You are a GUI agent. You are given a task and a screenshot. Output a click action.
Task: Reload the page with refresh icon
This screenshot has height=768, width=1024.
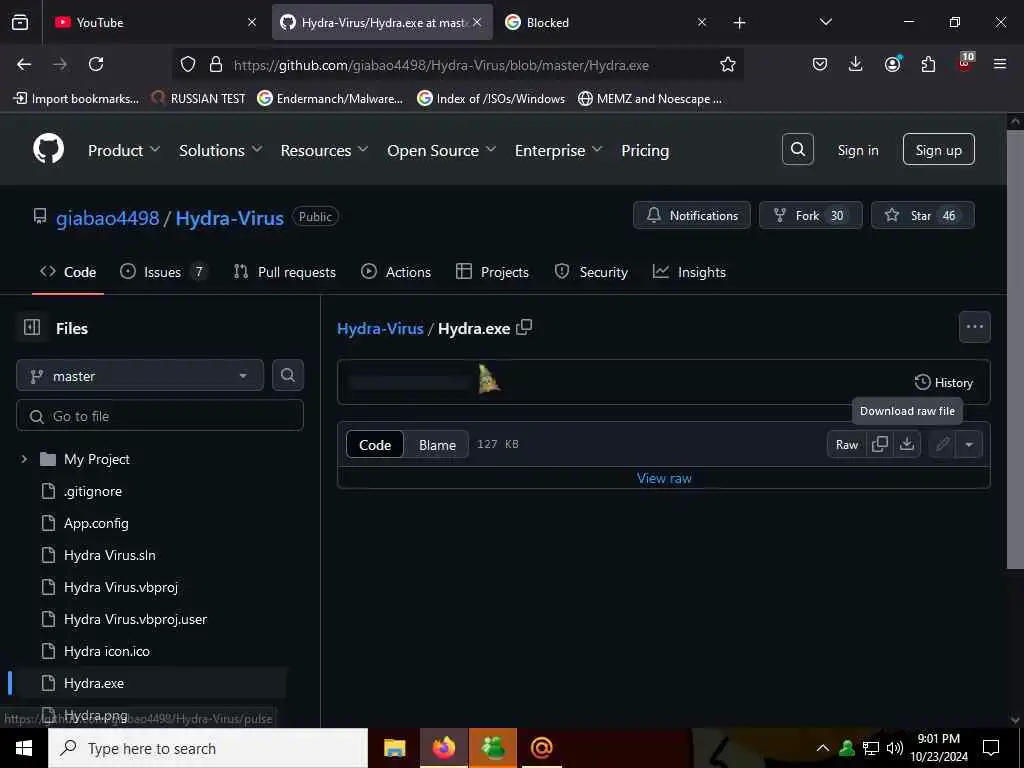(96, 64)
